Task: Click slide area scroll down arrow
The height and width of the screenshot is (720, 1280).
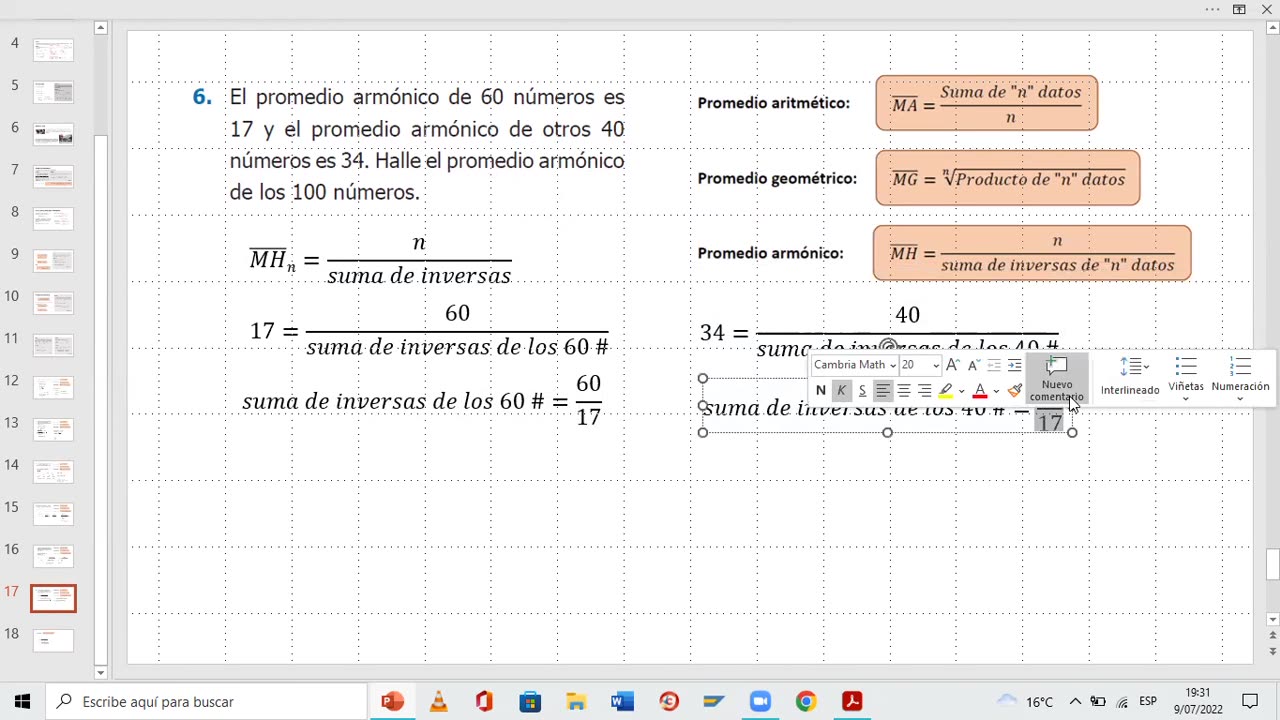Action: (1272, 619)
